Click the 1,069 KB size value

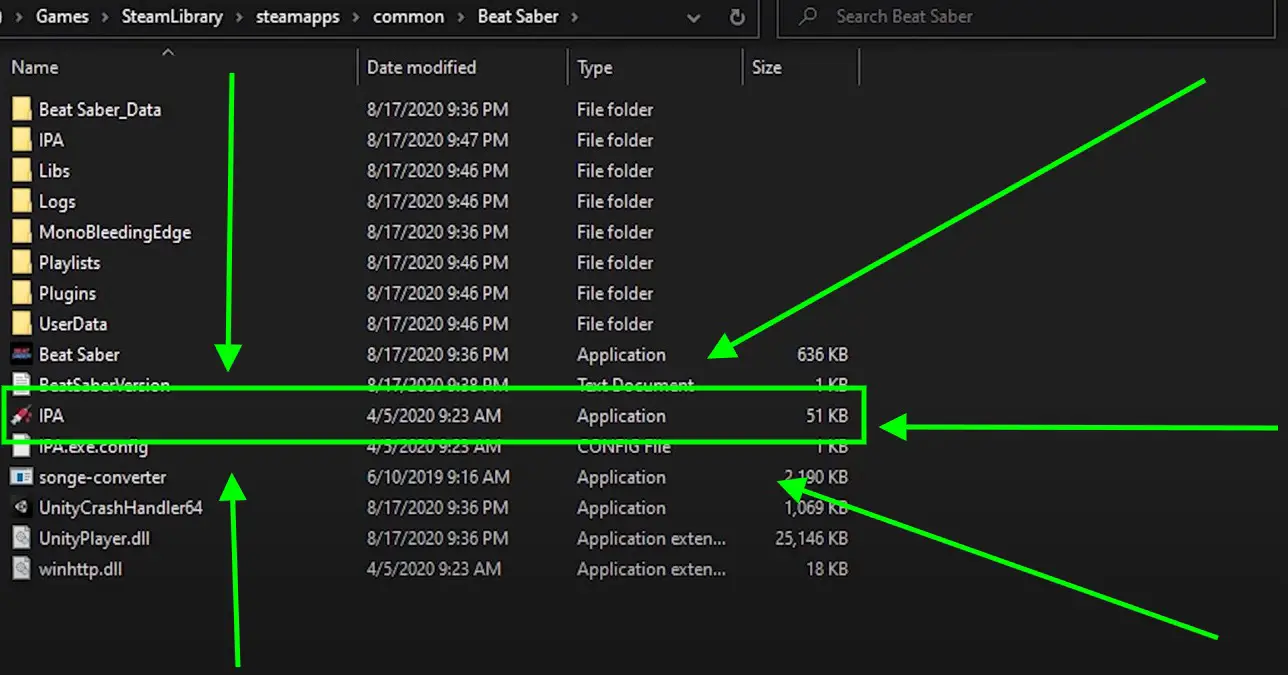coord(816,508)
